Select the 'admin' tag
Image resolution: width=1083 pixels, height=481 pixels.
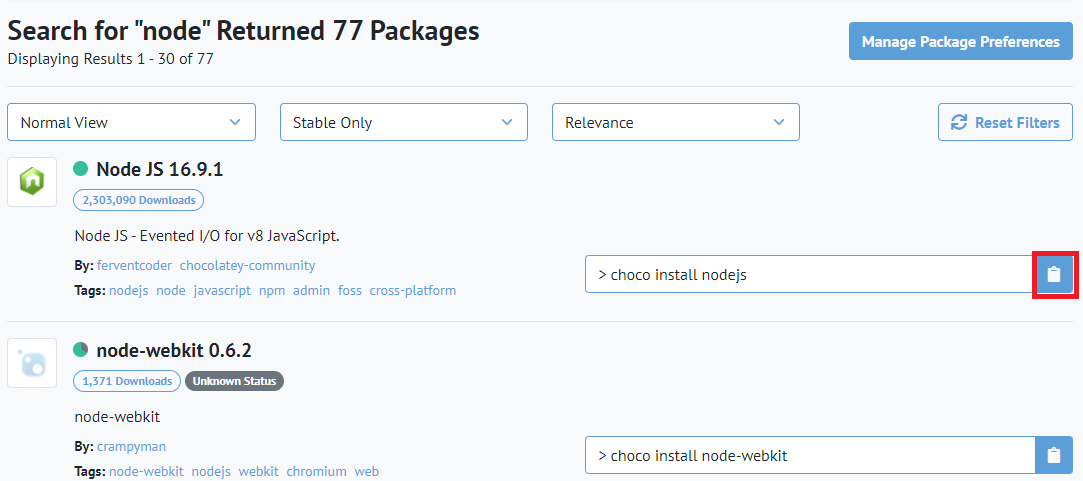(312, 290)
